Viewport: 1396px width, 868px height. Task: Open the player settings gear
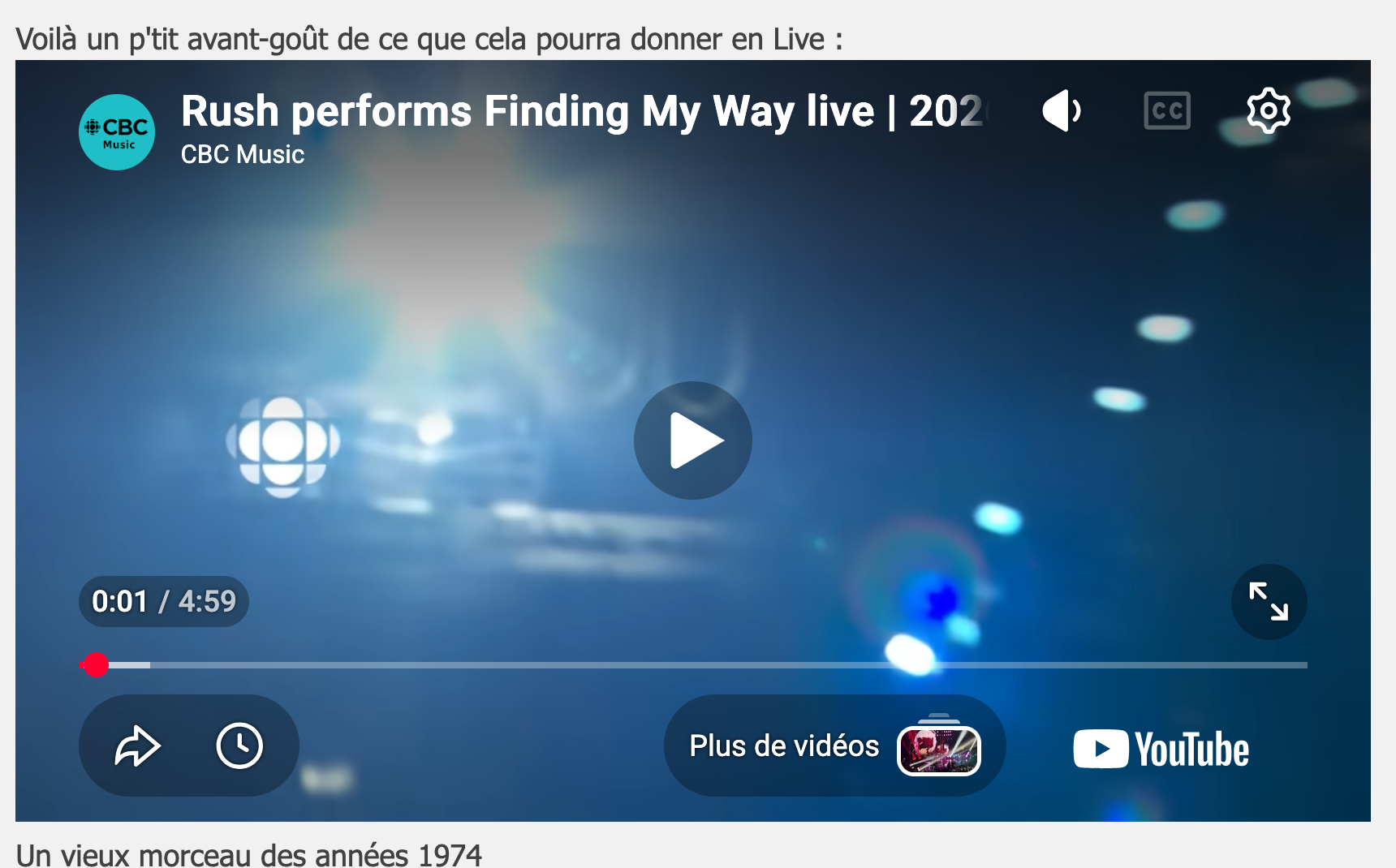pyautogui.click(x=1269, y=110)
